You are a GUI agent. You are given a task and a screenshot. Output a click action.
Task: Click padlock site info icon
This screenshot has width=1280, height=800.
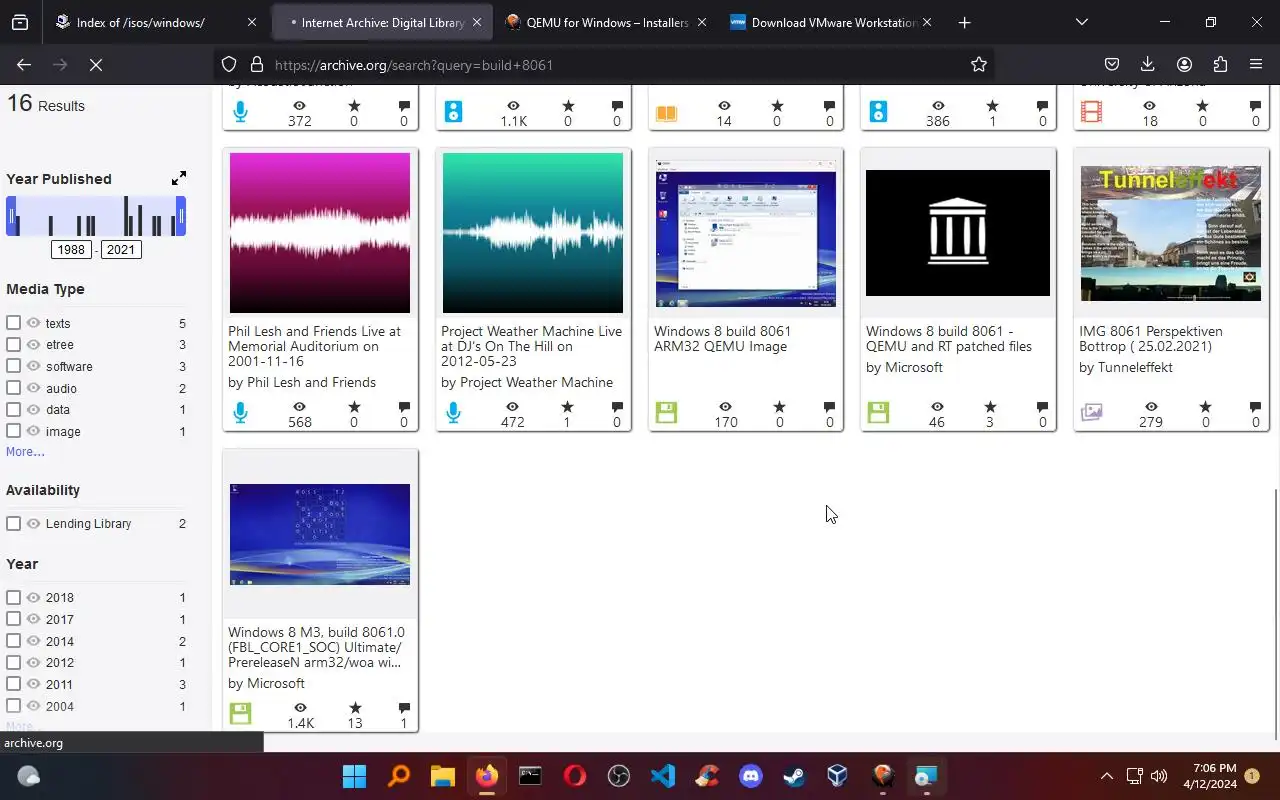coord(256,64)
